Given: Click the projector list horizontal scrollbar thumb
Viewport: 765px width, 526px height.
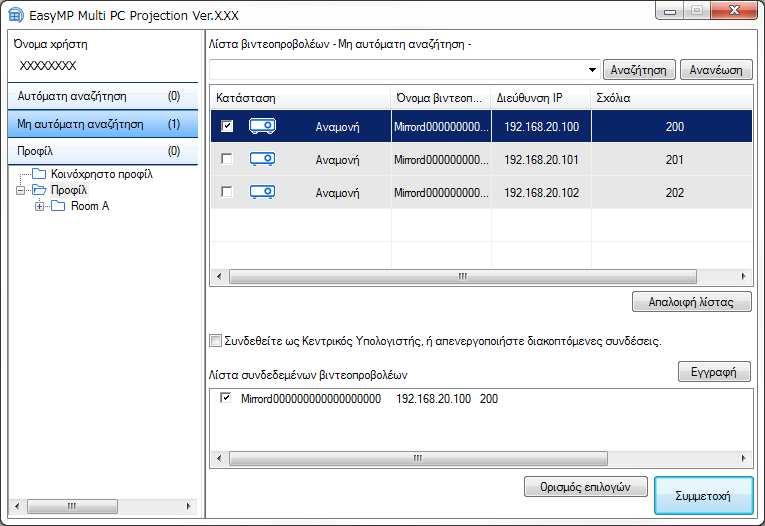Looking at the screenshot, I should click(x=463, y=276).
